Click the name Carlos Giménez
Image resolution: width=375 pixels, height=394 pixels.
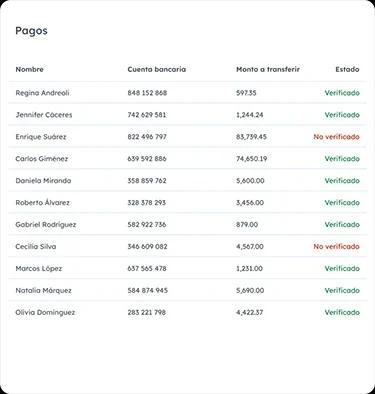42,159
